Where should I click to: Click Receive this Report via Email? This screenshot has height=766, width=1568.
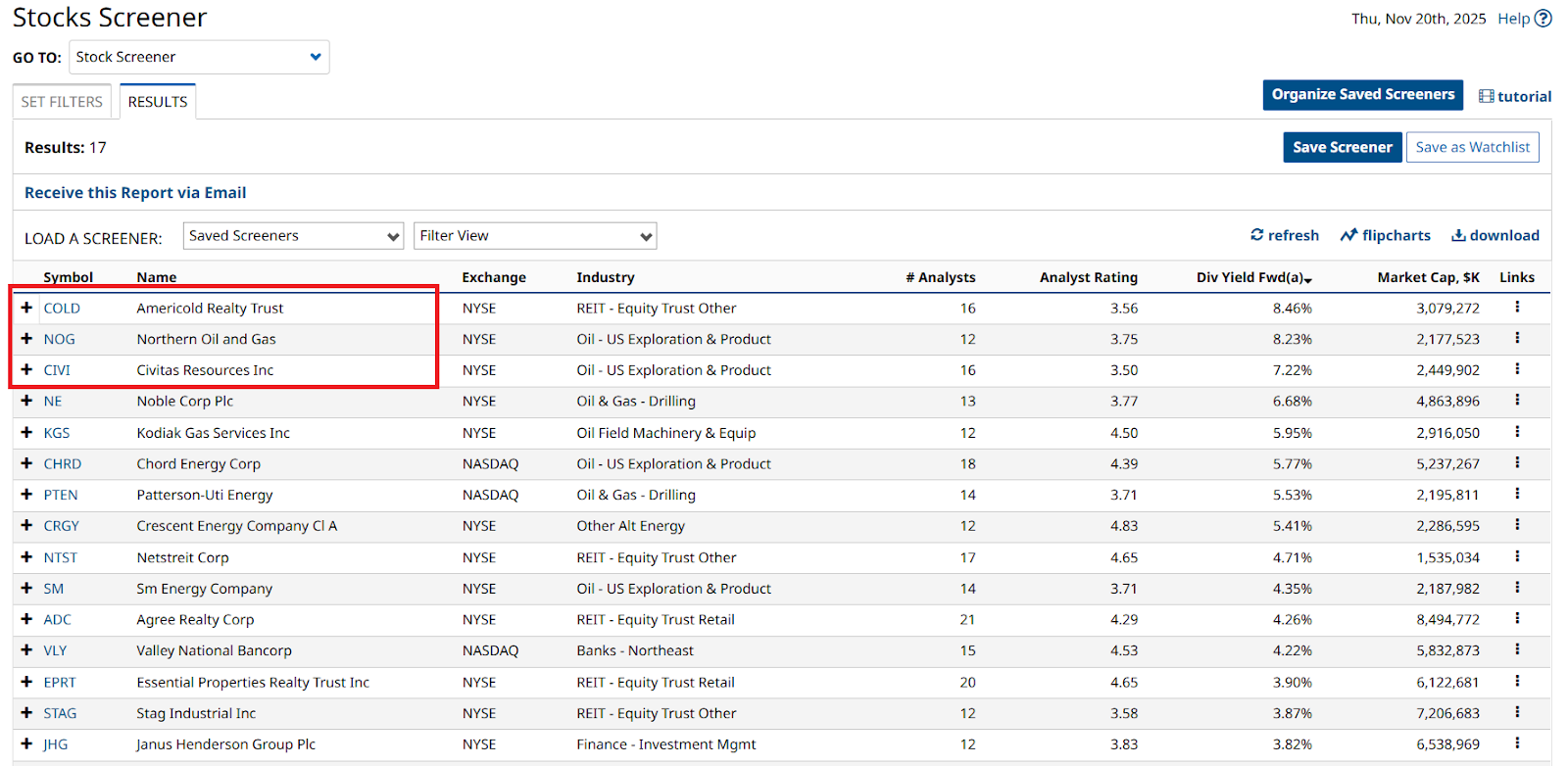pos(135,193)
